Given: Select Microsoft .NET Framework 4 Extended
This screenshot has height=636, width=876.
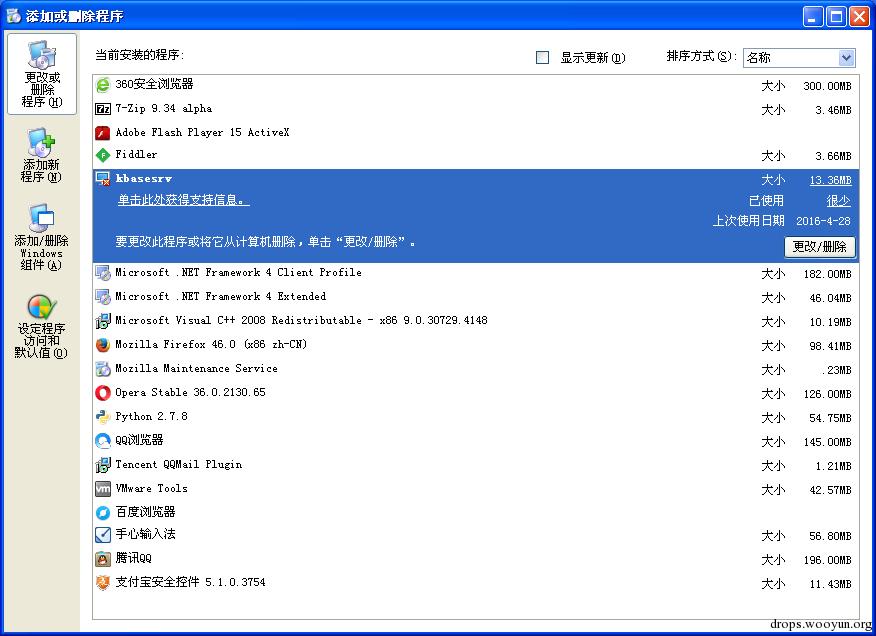Looking at the screenshot, I should (221, 296).
